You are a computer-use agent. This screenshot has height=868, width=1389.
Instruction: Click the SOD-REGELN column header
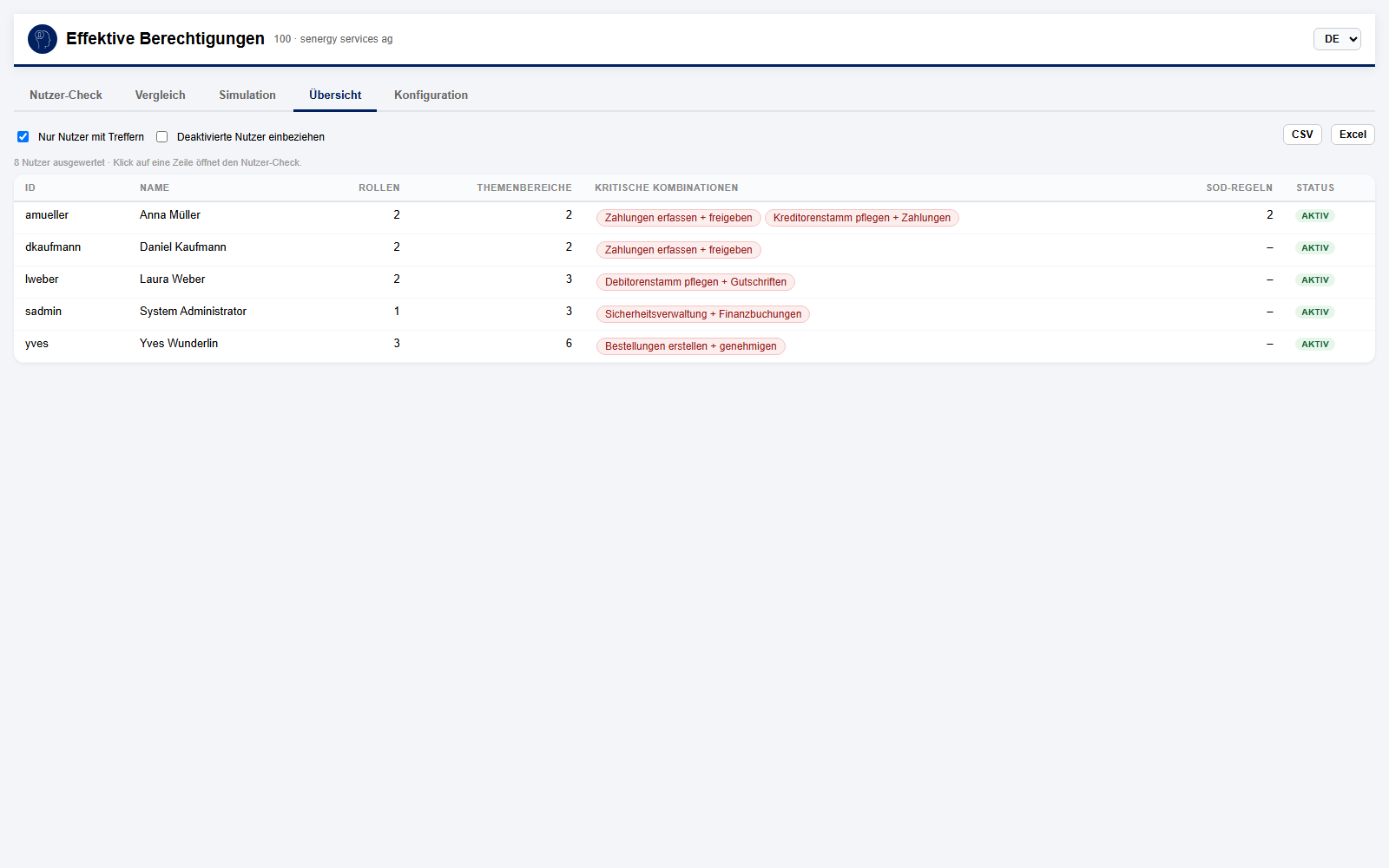(x=1239, y=187)
